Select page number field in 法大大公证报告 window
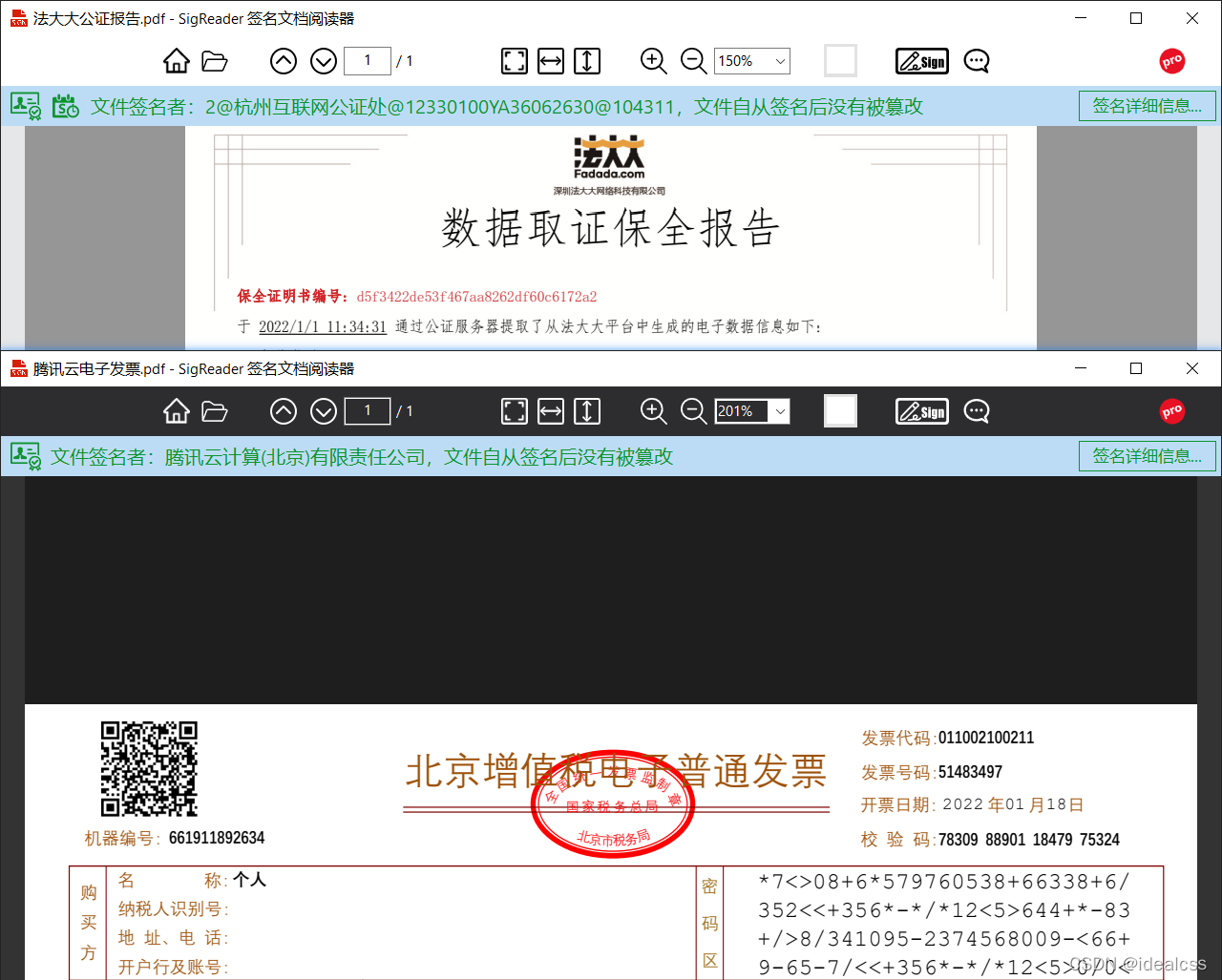This screenshot has width=1222, height=980. click(x=367, y=61)
